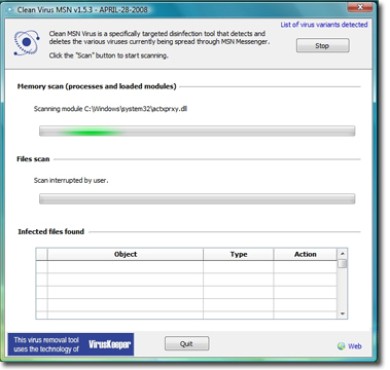390x370 pixels.
Task: Open the List of virus variants detected link
Action: (x=324, y=25)
